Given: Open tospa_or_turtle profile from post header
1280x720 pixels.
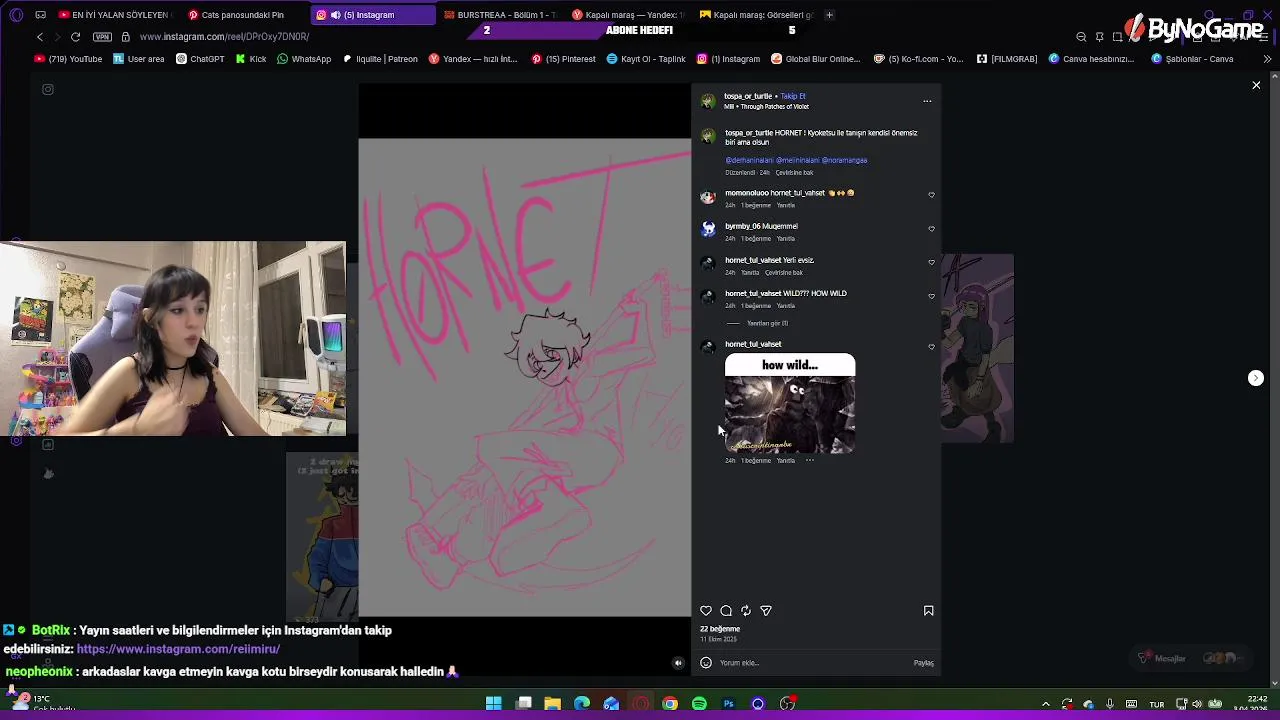Looking at the screenshot, I should (x=748, y=96).
